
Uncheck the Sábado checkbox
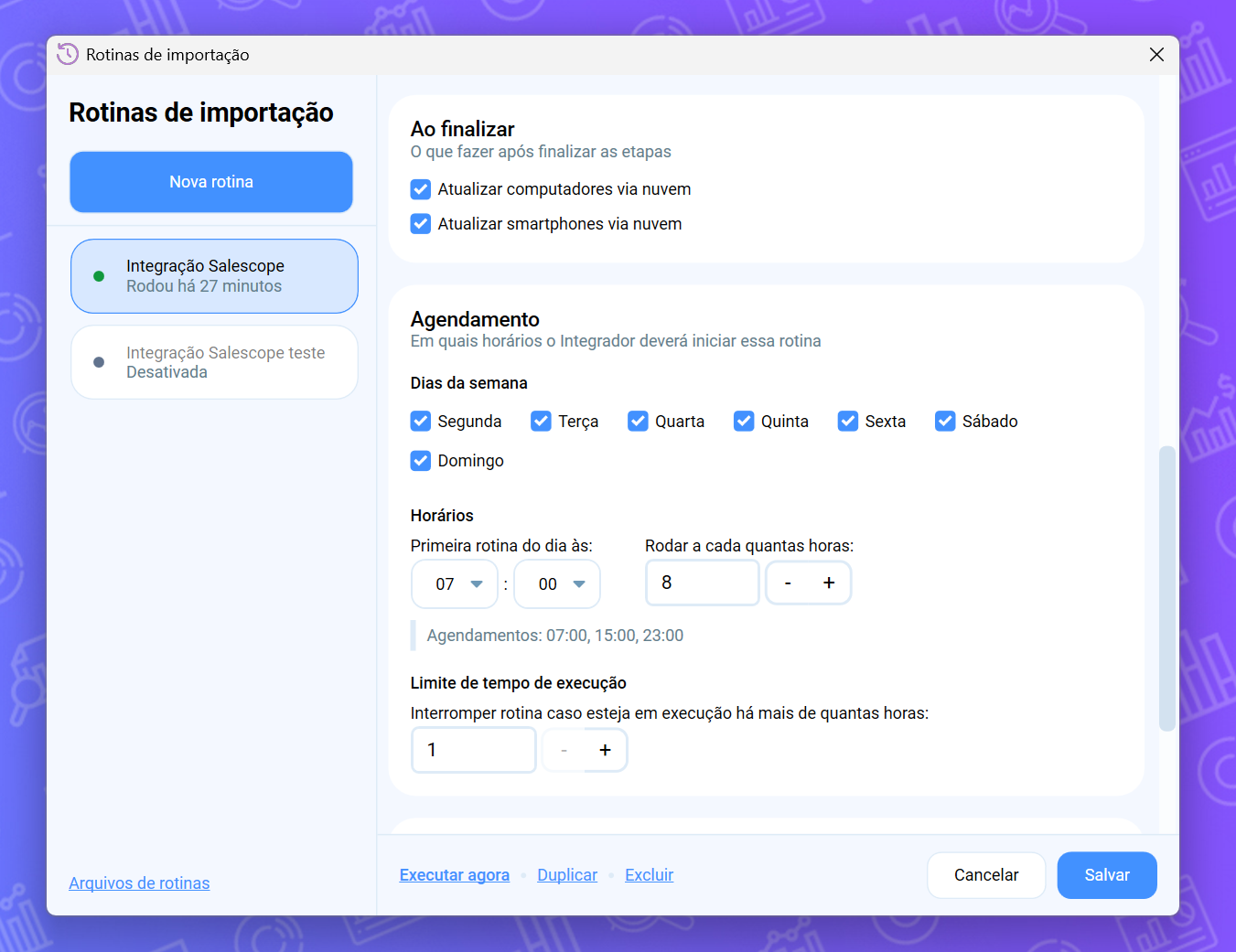[945, 421]
